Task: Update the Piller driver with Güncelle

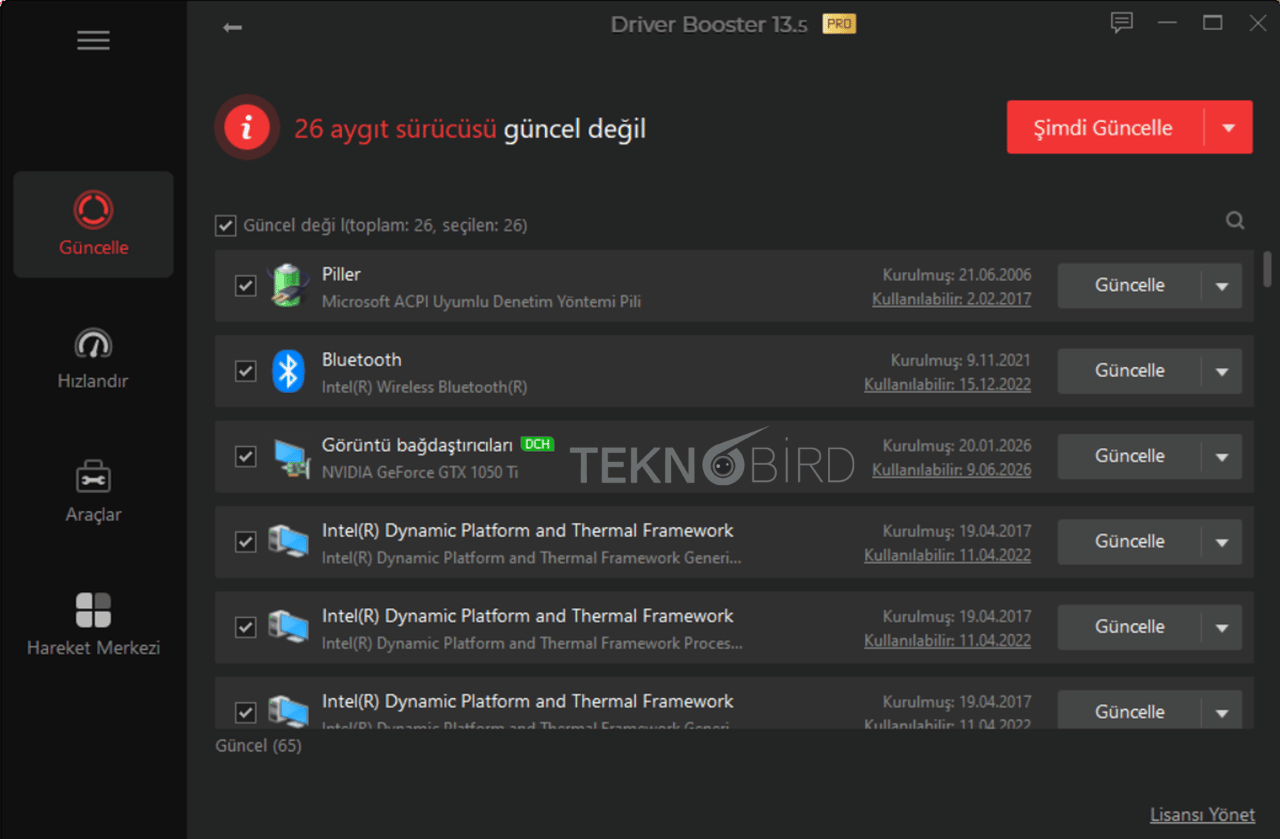Action: coord(1130,286)
